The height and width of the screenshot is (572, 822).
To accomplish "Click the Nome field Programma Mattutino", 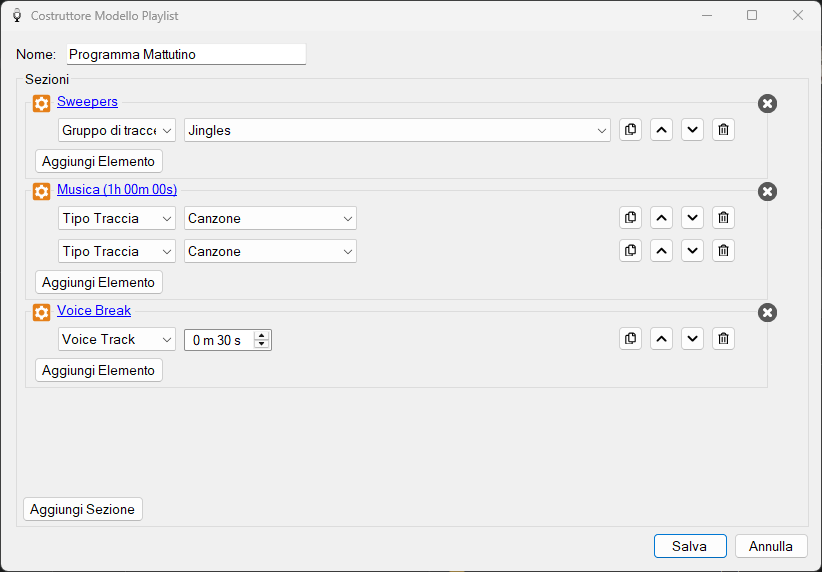I will (186, 55).
